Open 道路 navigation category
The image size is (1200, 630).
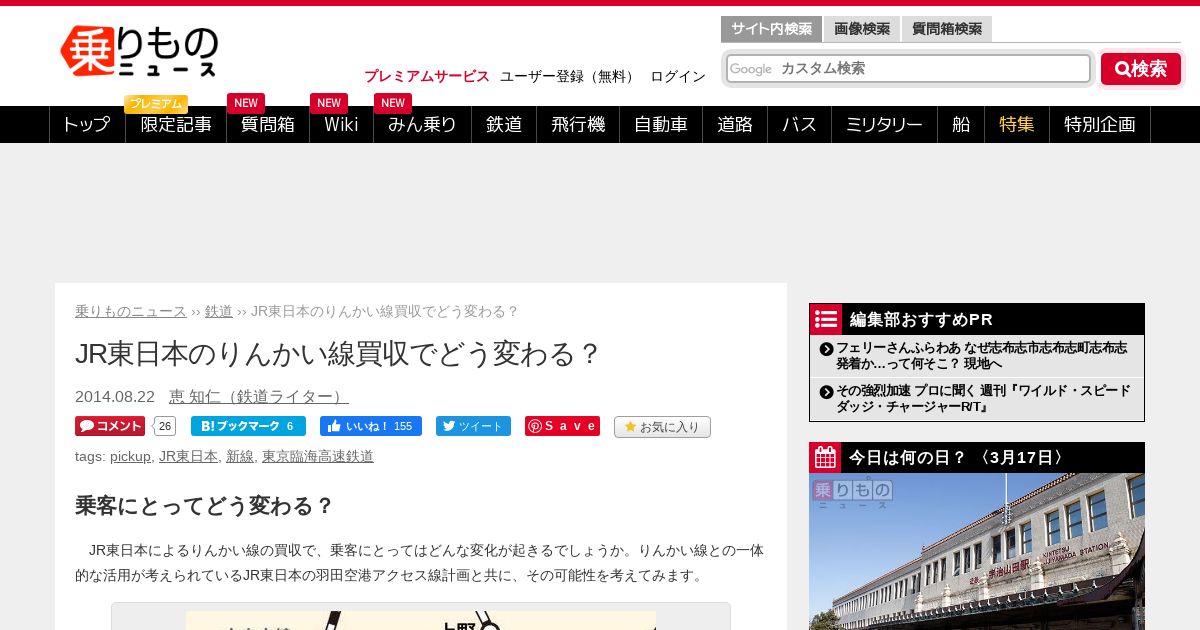[x=735, y=125]
